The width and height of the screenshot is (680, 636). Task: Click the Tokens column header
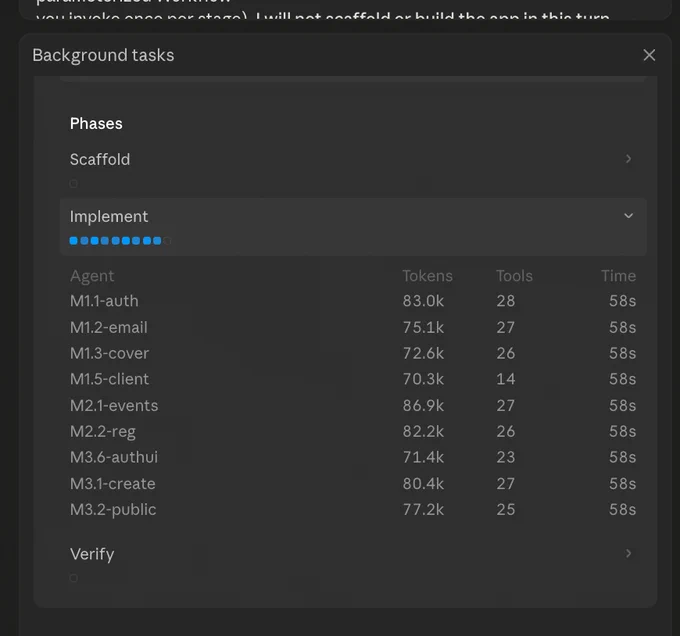[427, 276]
